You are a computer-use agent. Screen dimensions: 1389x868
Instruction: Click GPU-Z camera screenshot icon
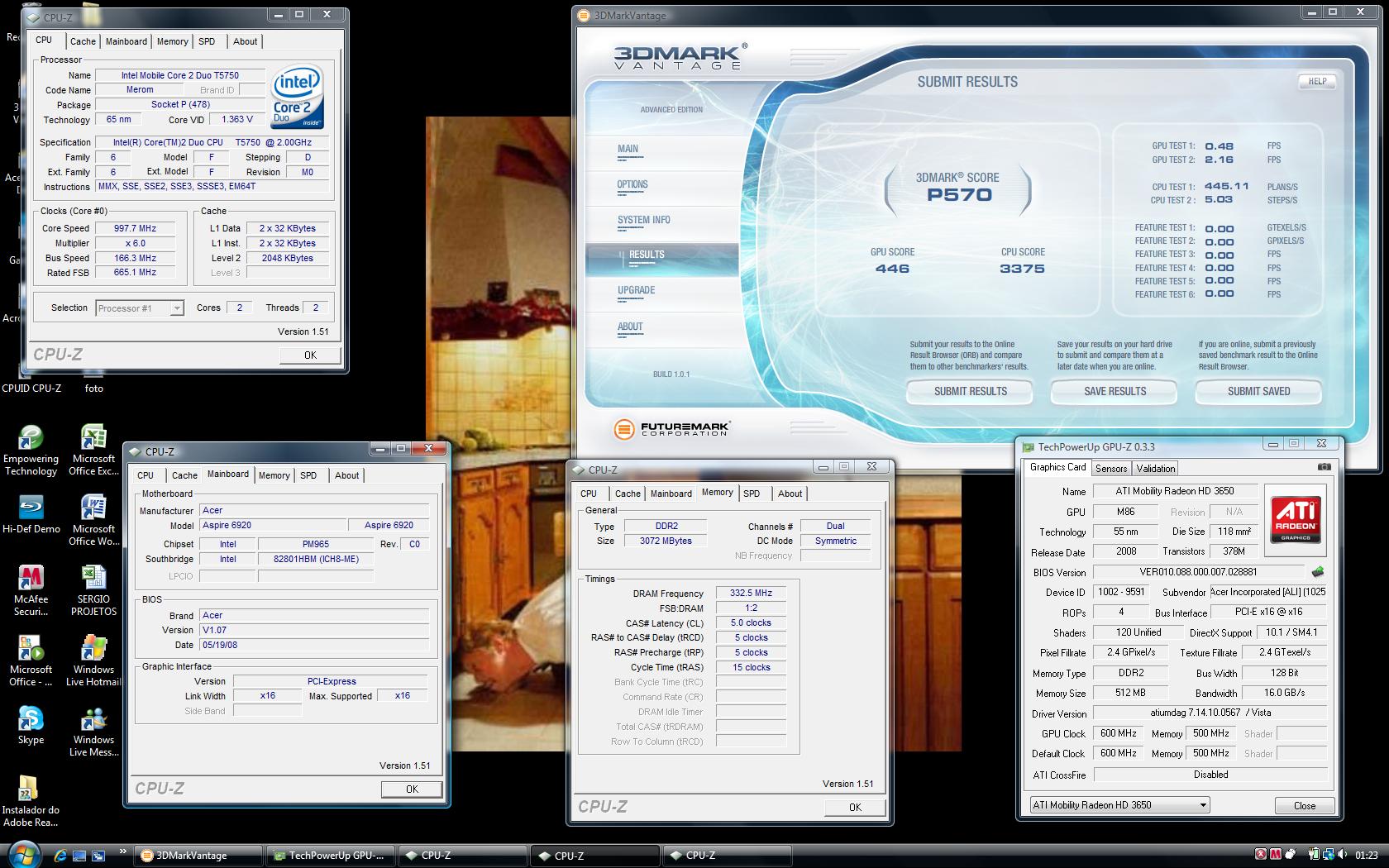point(1324,467)
